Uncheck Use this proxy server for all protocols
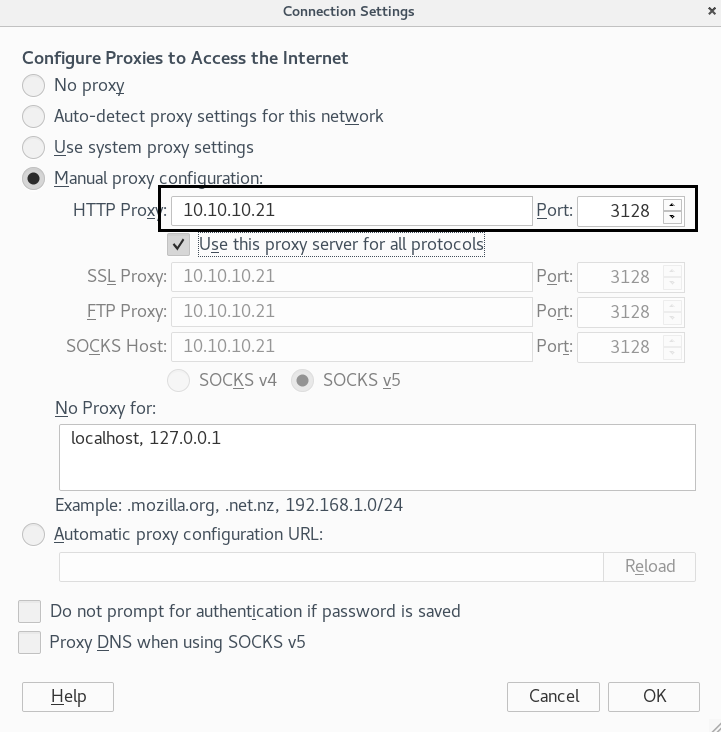721x732 pixels. [179, 244]
